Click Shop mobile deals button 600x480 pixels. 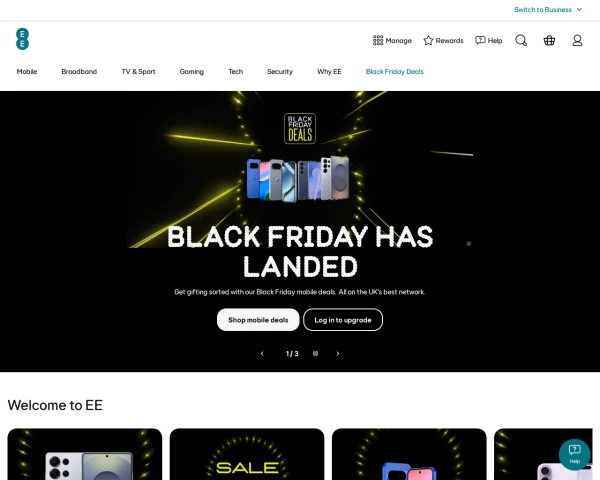click(x=258, y=320)
